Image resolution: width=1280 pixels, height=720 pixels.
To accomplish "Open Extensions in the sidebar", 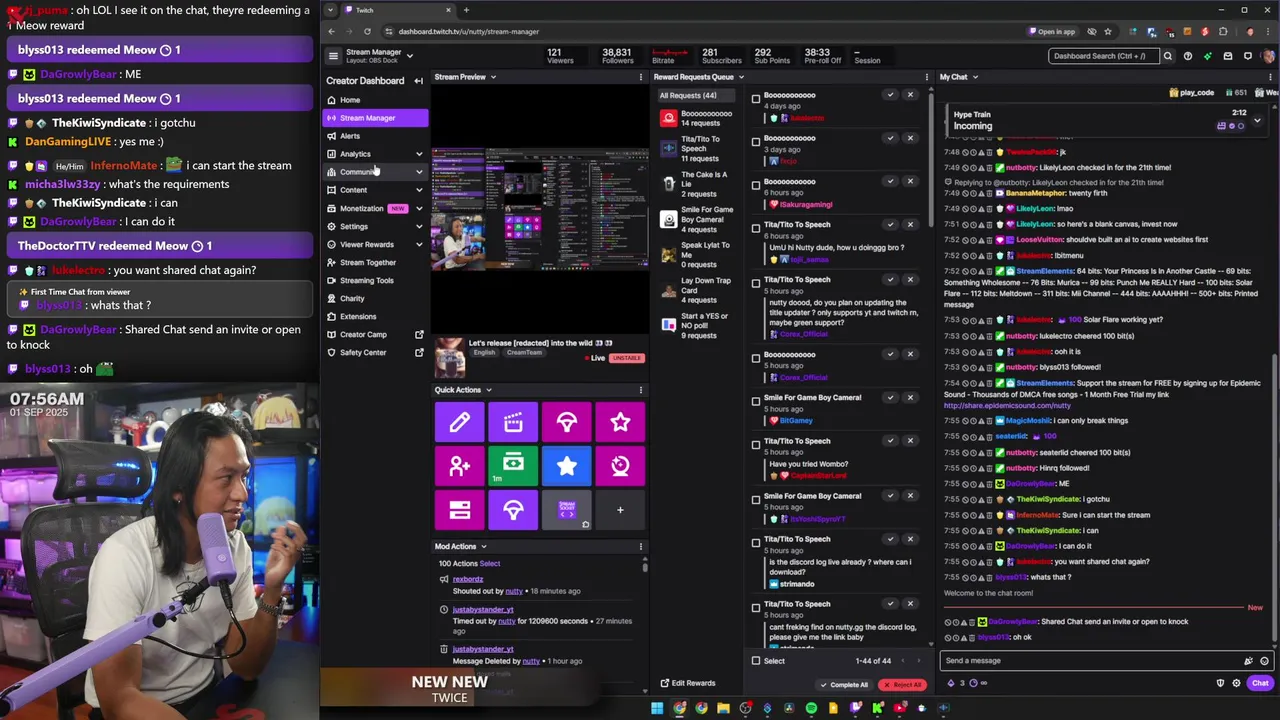I will (x=377, y=316).
